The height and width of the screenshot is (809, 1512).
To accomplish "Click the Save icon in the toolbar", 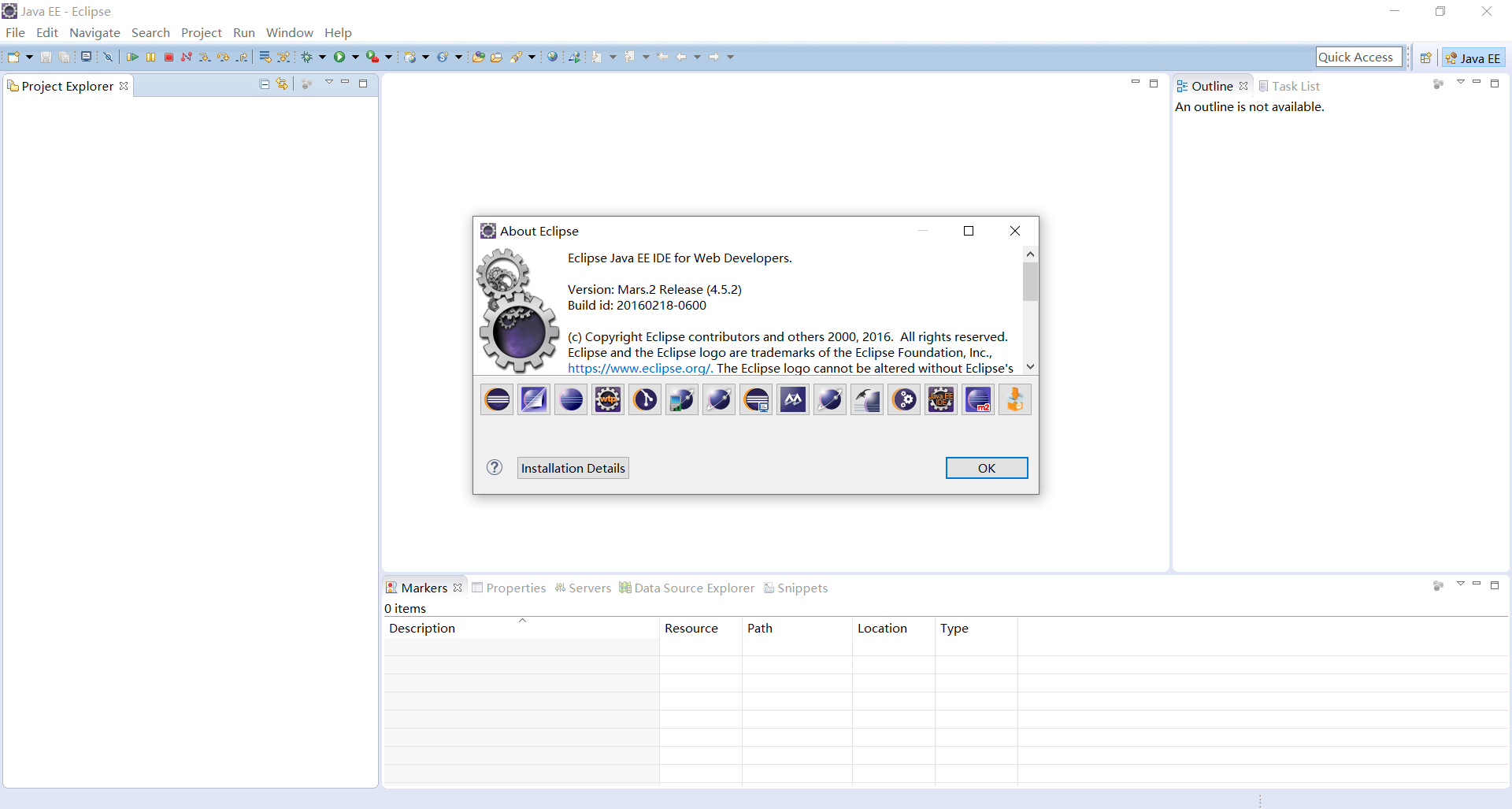I will (46, 57).
